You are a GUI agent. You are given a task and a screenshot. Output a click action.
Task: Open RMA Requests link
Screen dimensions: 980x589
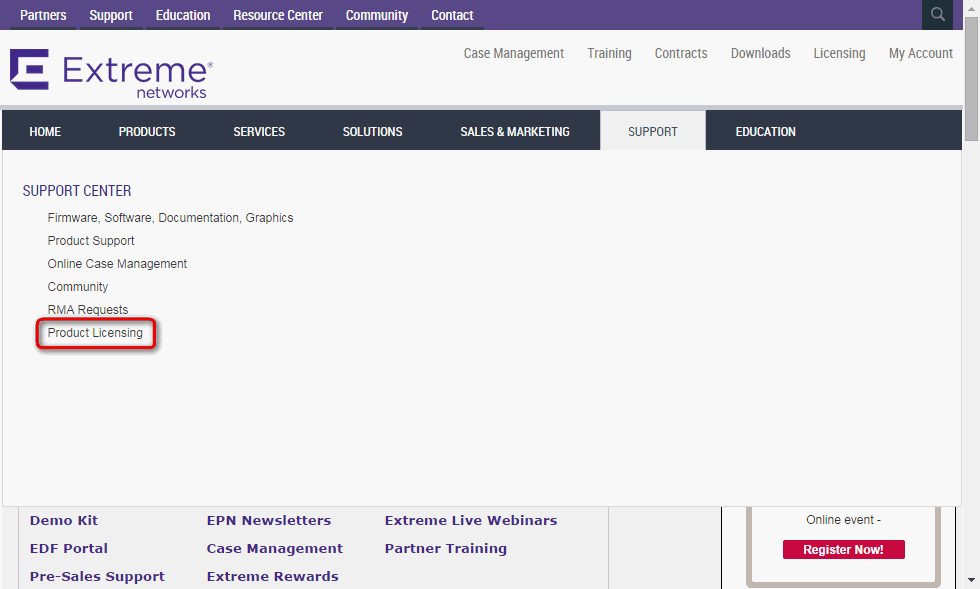pyautogui.click(x=88, y=310)
